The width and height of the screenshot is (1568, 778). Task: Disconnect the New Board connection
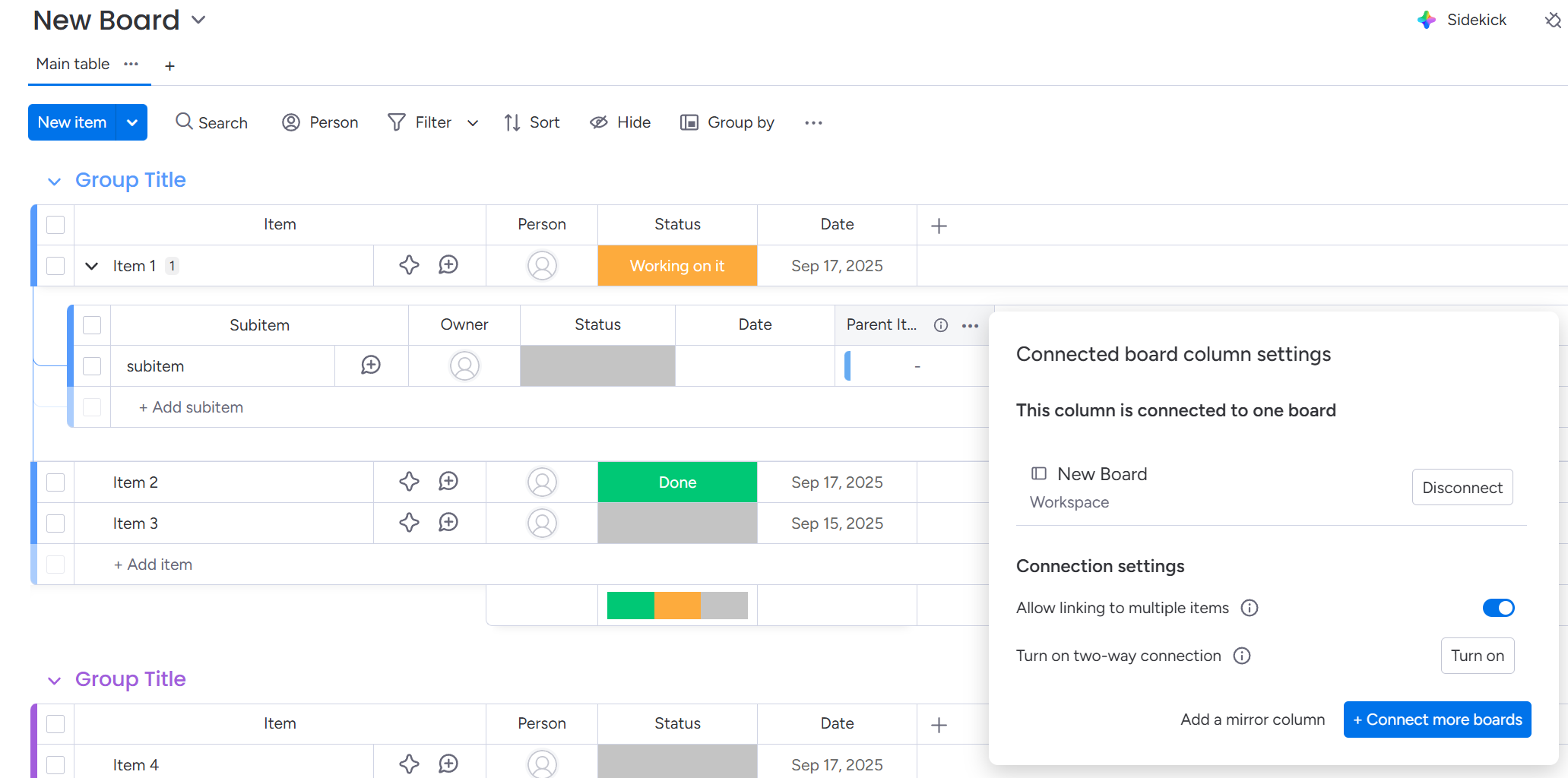pyautogui.click(x=1462, y=488)
